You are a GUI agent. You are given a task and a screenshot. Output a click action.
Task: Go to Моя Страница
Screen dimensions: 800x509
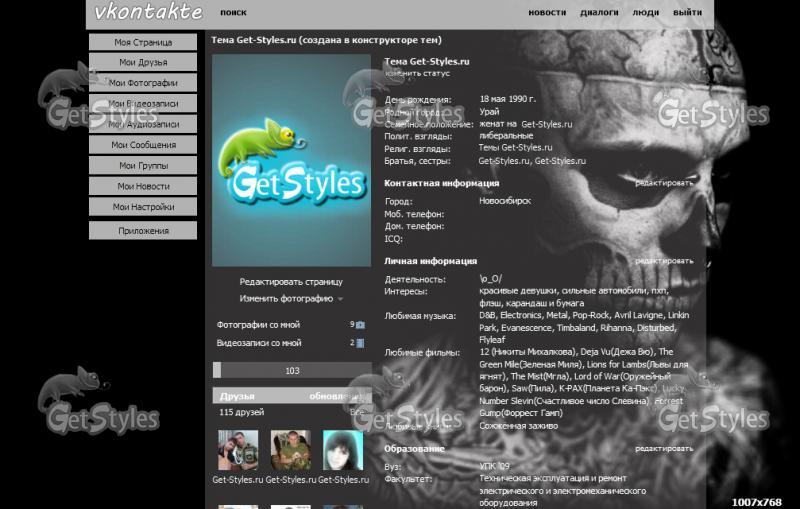coord(143,42)
